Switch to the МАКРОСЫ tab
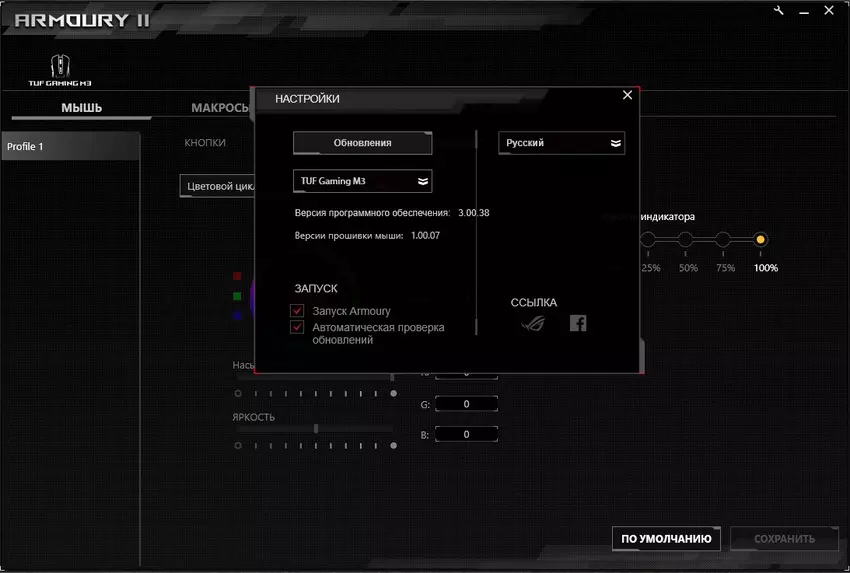850x573 pixels. click(220, 108)
